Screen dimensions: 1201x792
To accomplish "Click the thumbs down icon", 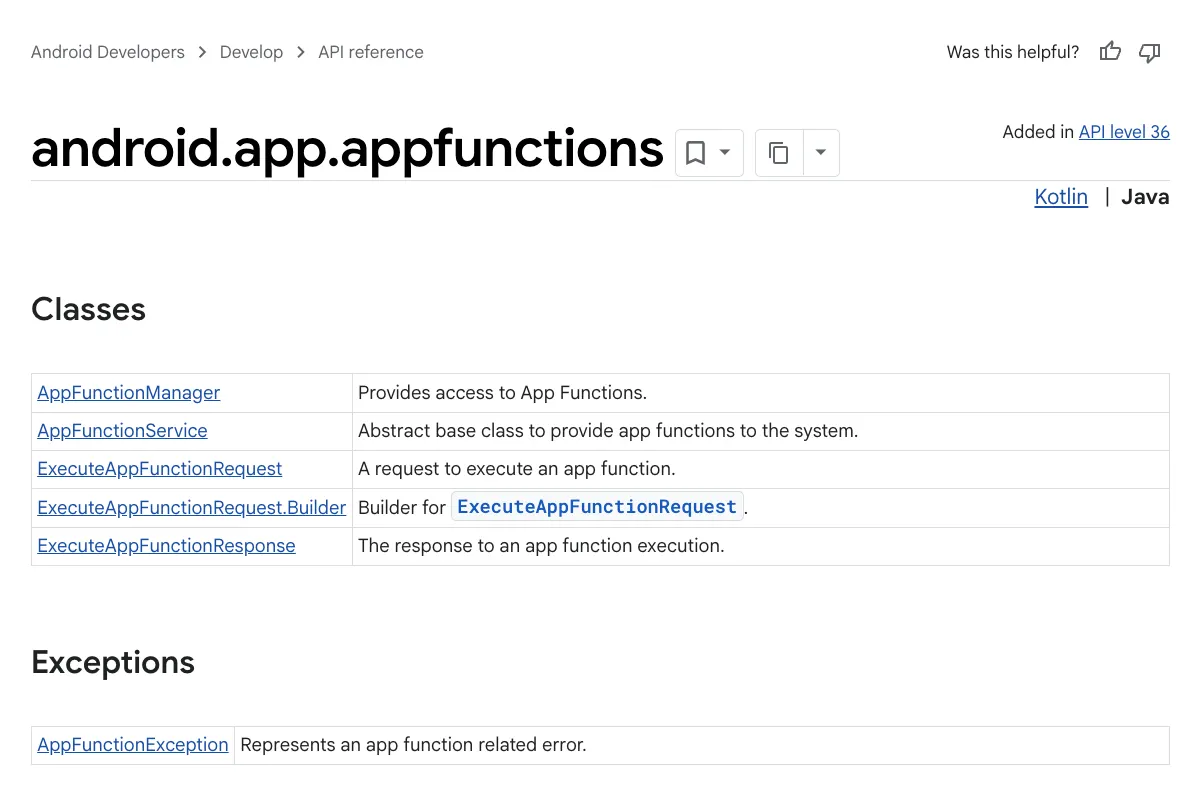I will (x=1150, y=52).
